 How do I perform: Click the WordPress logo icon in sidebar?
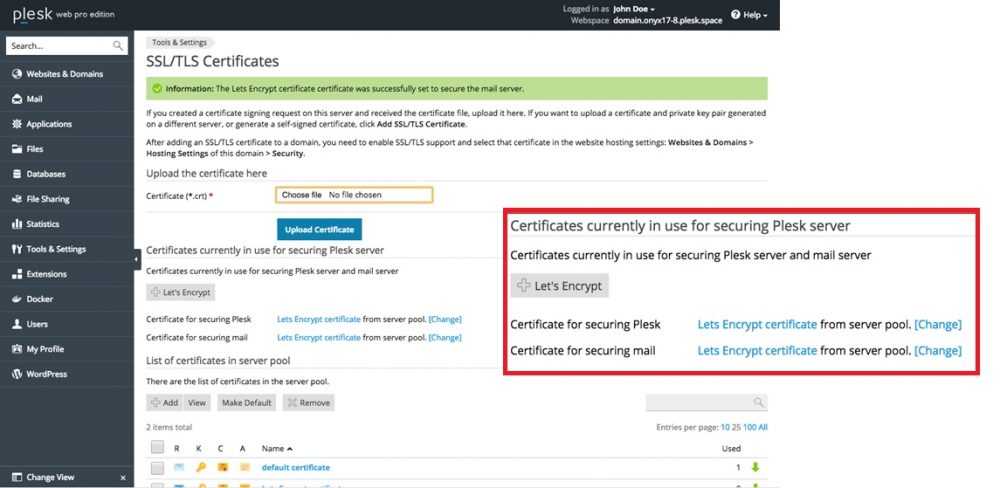click(x=17, y=374)
